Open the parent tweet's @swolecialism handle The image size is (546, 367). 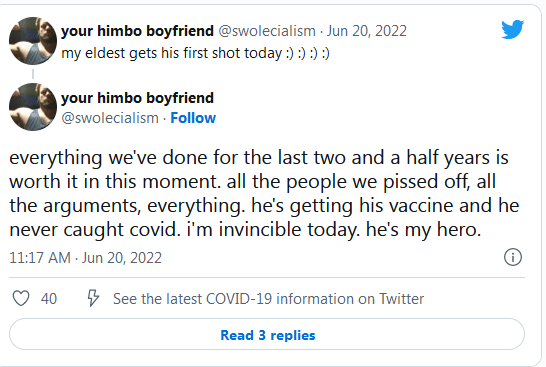coord(267,31)
